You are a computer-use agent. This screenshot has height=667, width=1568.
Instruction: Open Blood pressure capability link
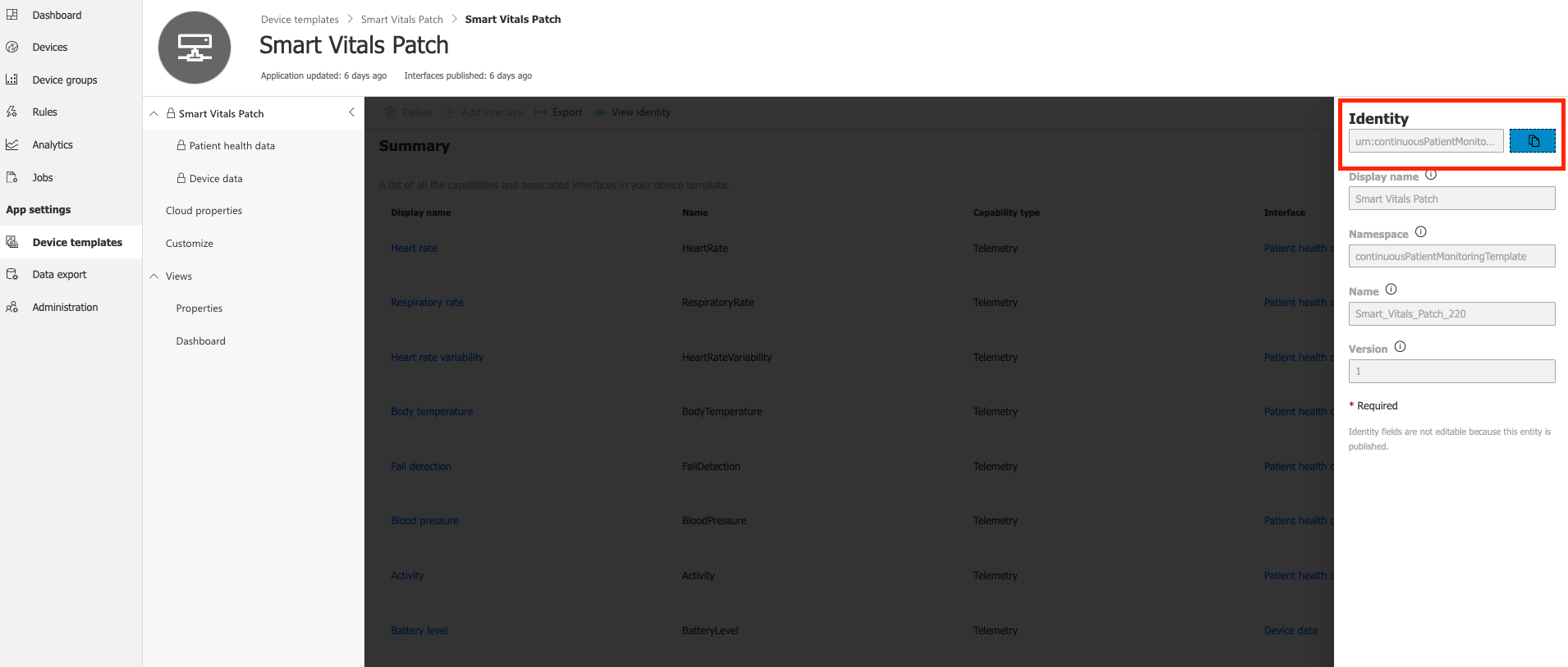coord(424,521)
